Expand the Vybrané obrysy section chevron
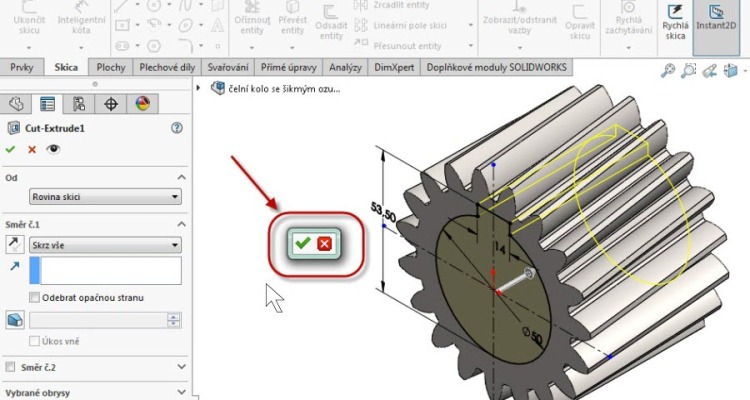 pos(181,392)
